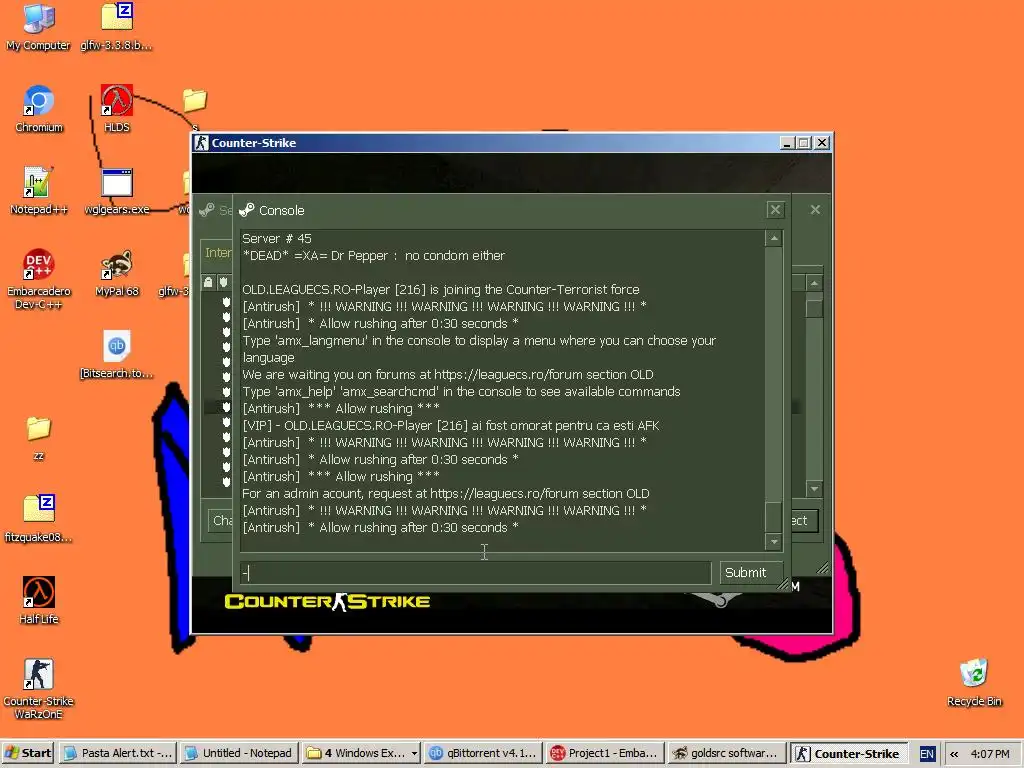This screenshot has width=1024, height=768.
Task: Click 'For an admin acount' console line
Action: click(x=445, y=493)
